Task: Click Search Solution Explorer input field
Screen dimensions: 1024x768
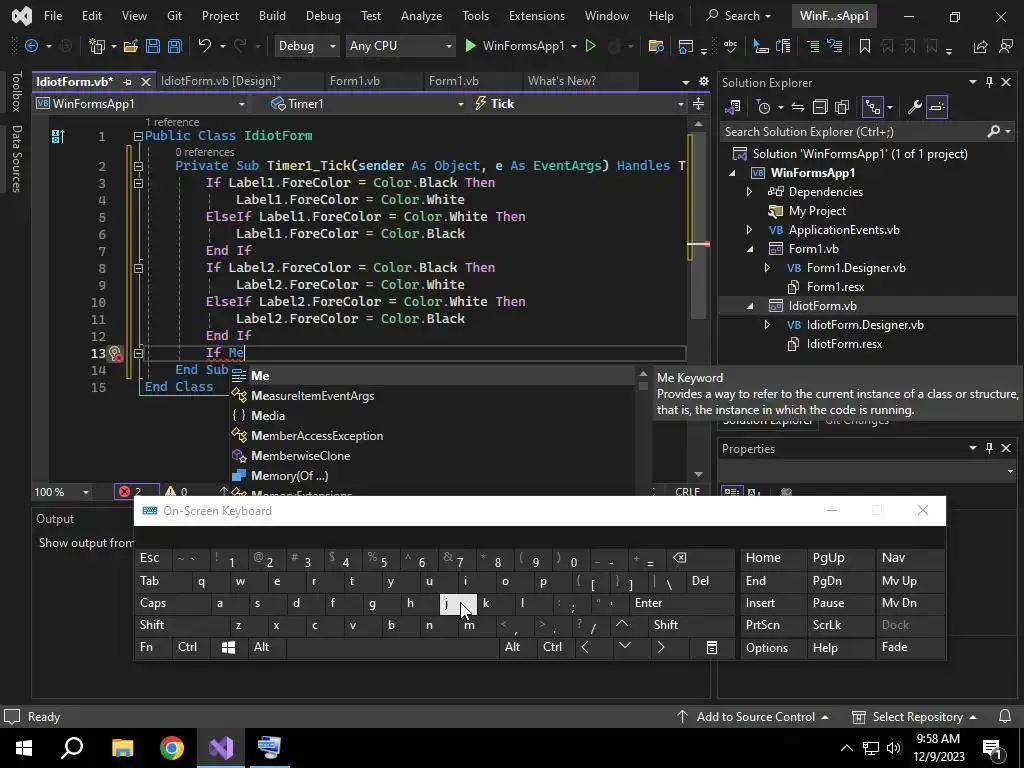Action: pyautogui.click(x=855, y=132)
